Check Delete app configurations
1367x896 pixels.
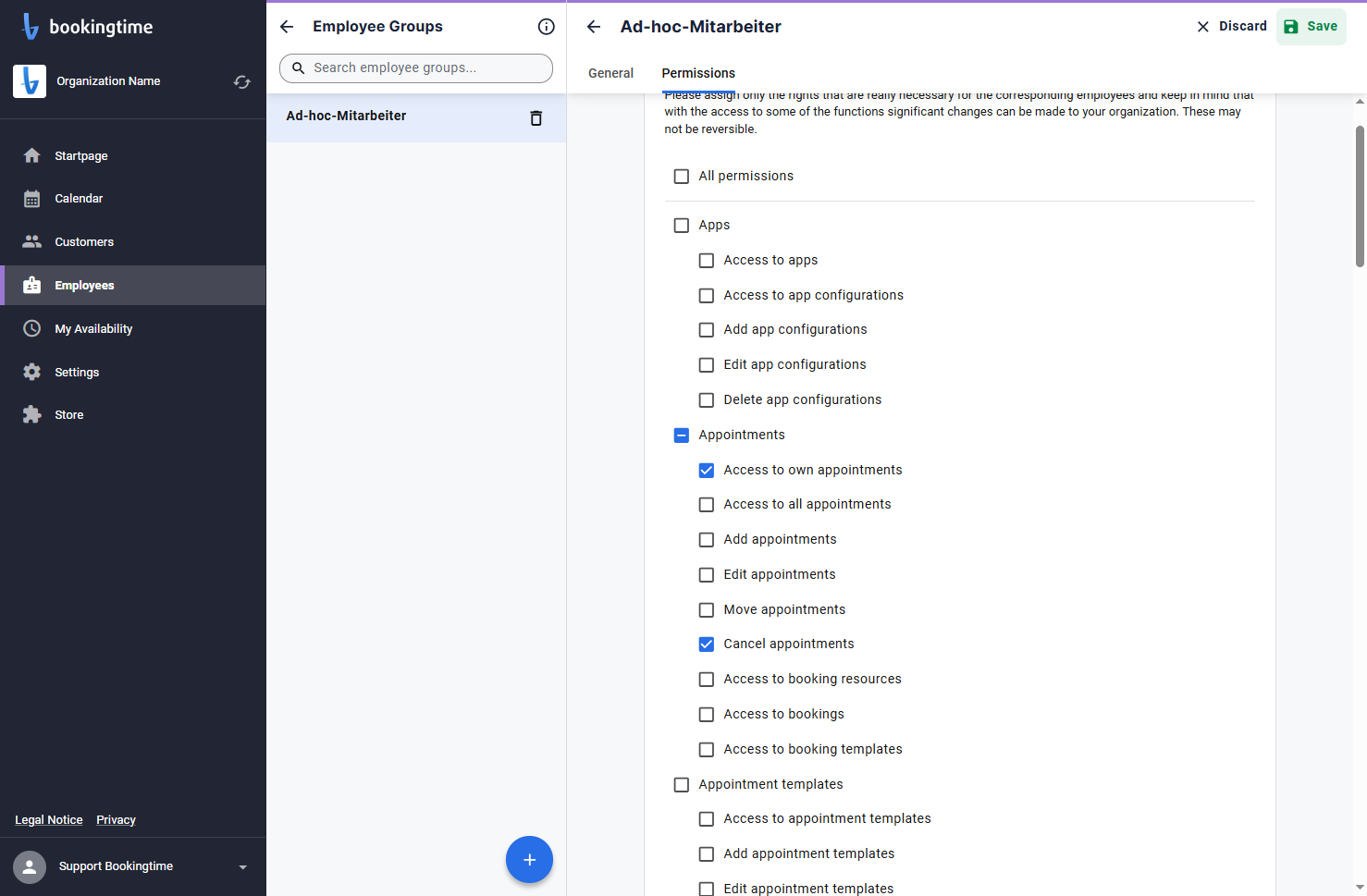coord(707,400)
